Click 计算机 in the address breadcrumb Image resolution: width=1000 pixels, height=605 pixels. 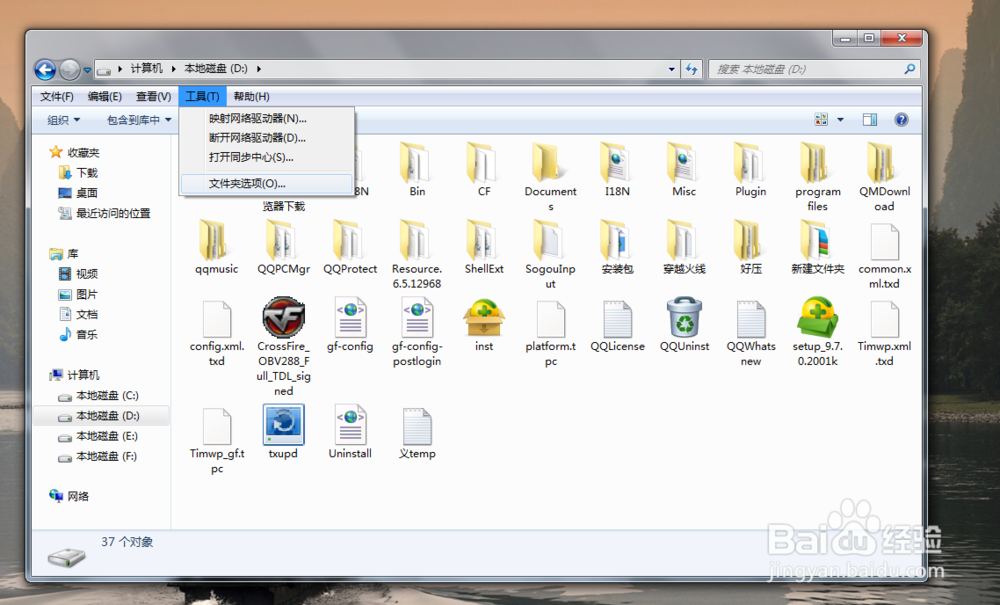coord(147,68)
